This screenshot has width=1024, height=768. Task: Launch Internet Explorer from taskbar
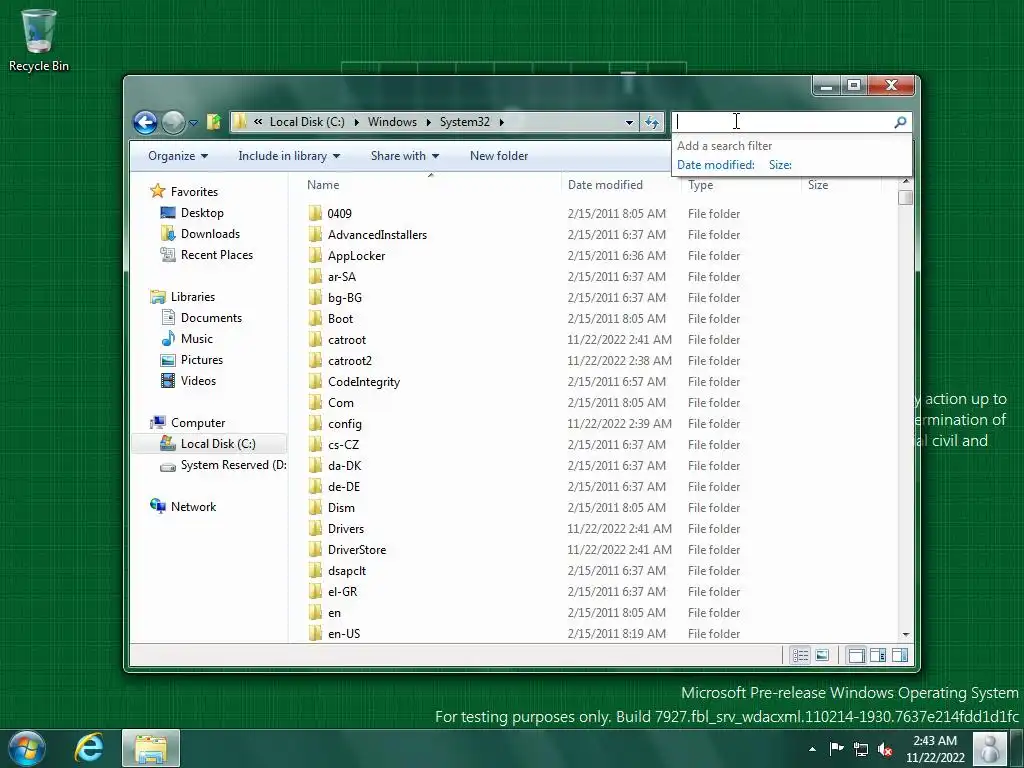pos(89,748)
